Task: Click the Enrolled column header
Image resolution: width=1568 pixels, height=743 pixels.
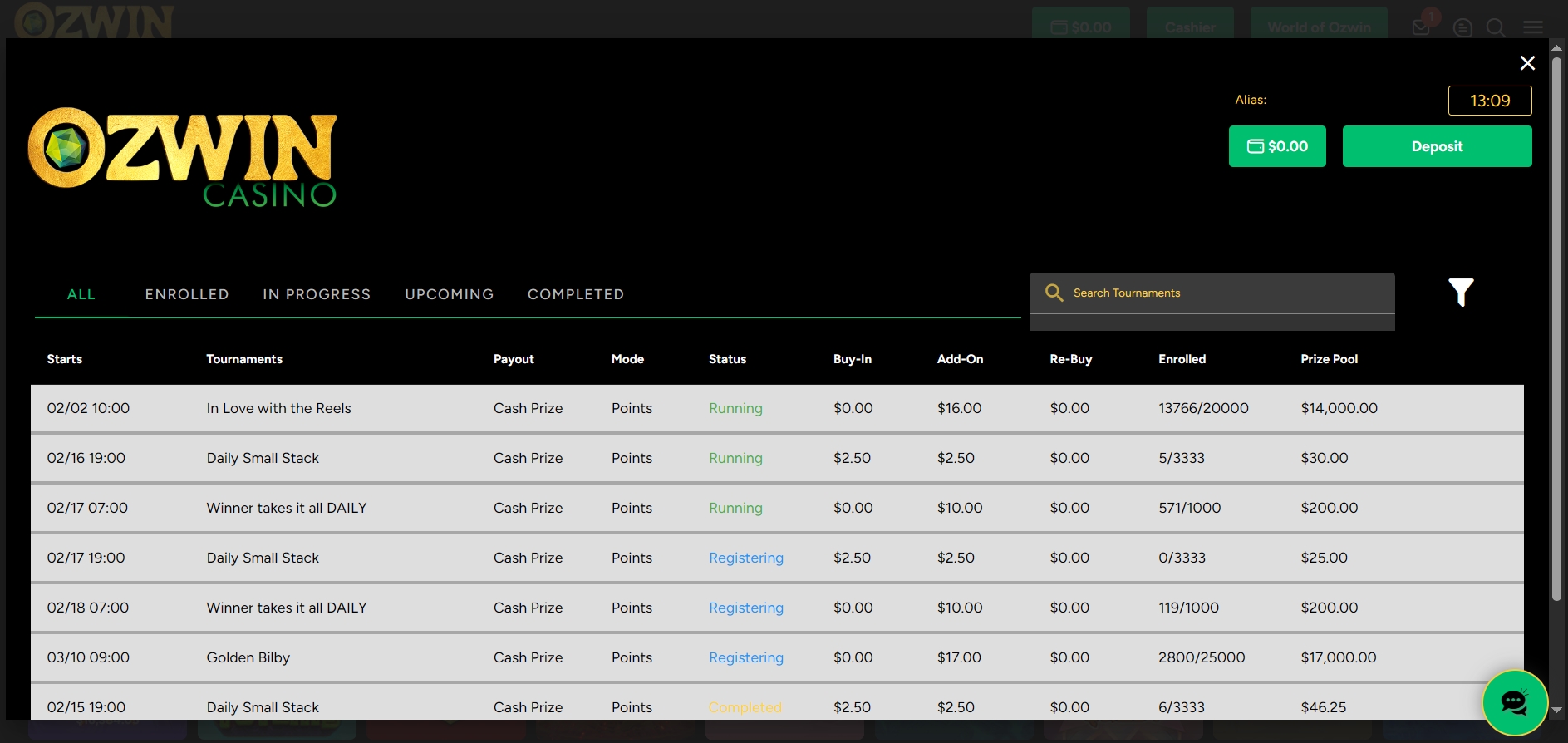Action: point(1182,359)
